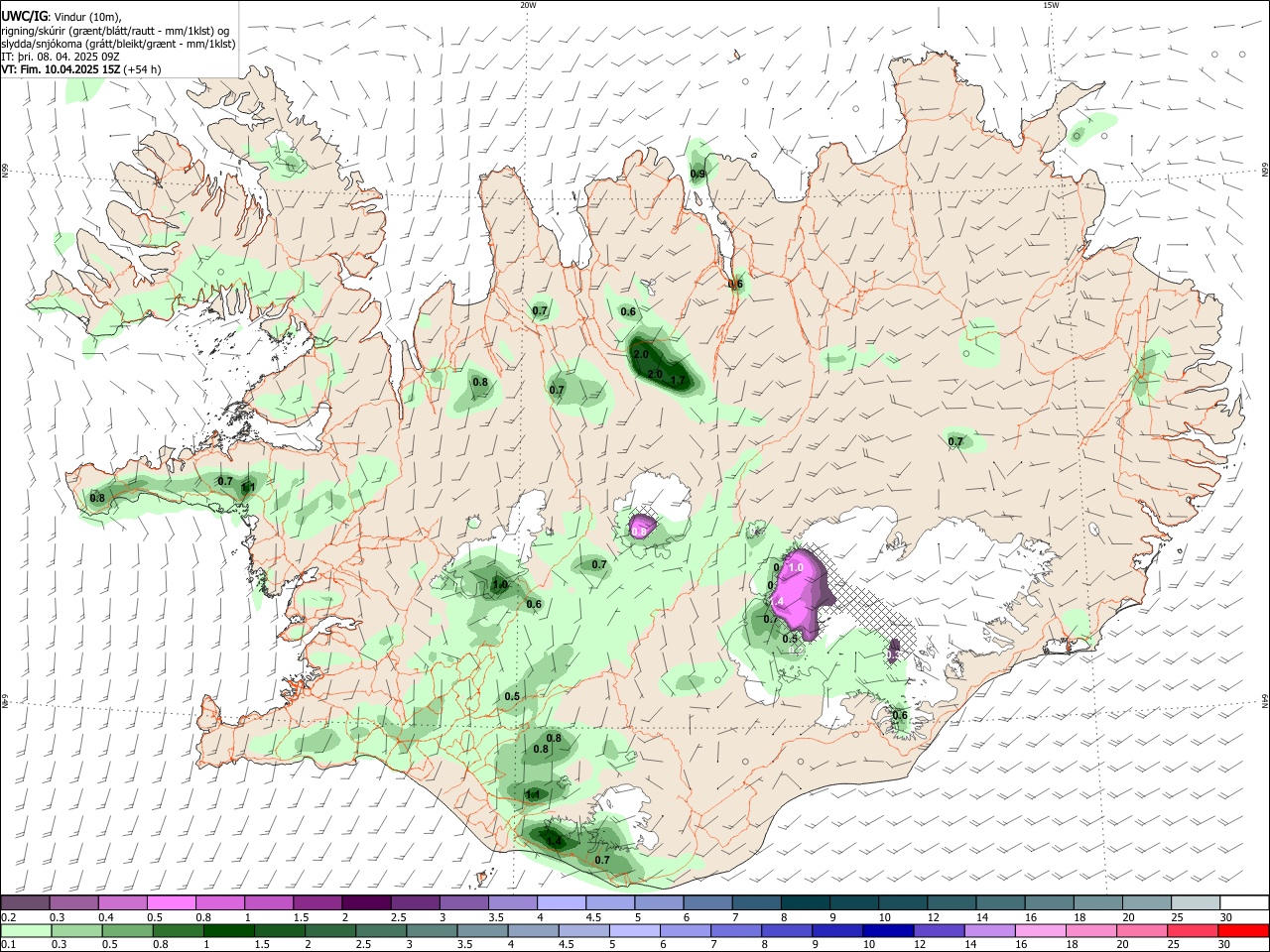1270x952 pixels.
Task: Select the 1.7 precipitation value on the map
Action: coord(679,380)
